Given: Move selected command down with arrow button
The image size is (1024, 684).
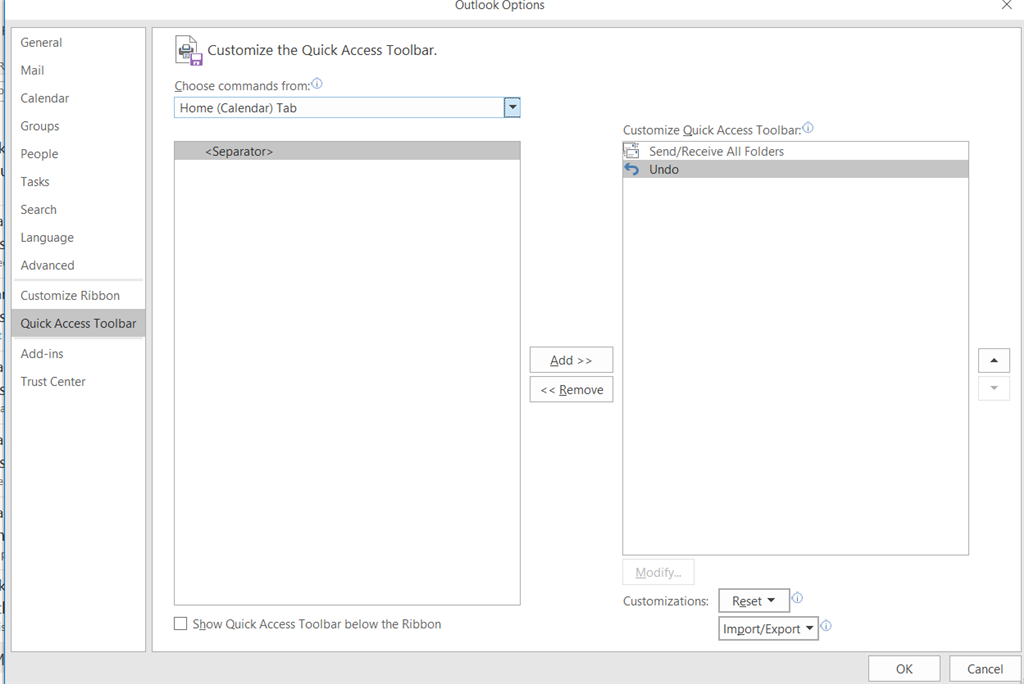Looking at the screenshot, I should 994,389.
